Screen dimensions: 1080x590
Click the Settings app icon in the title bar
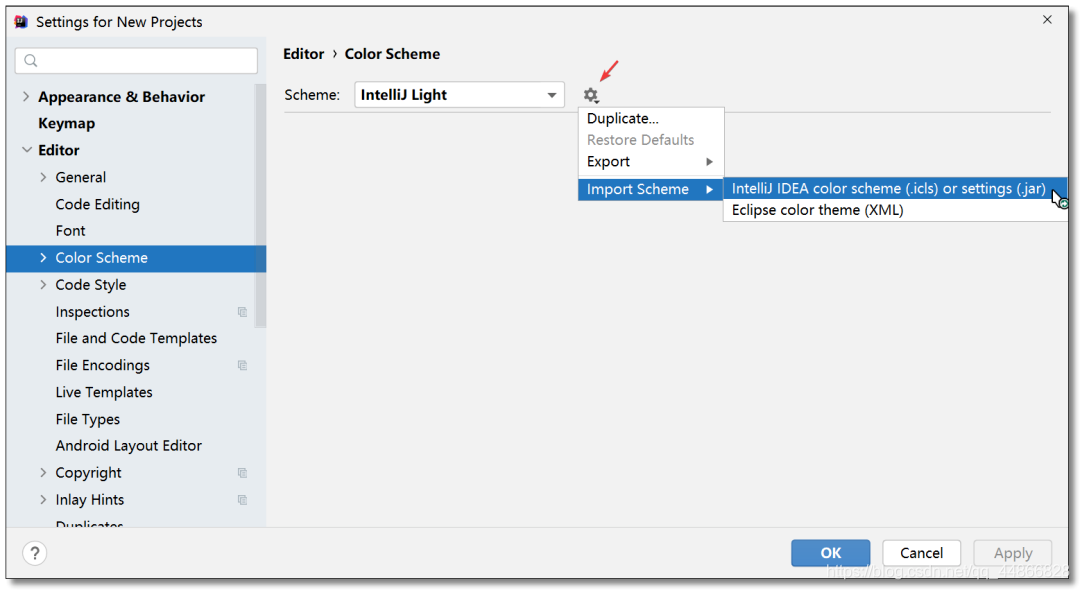click(x=22, y=21)
